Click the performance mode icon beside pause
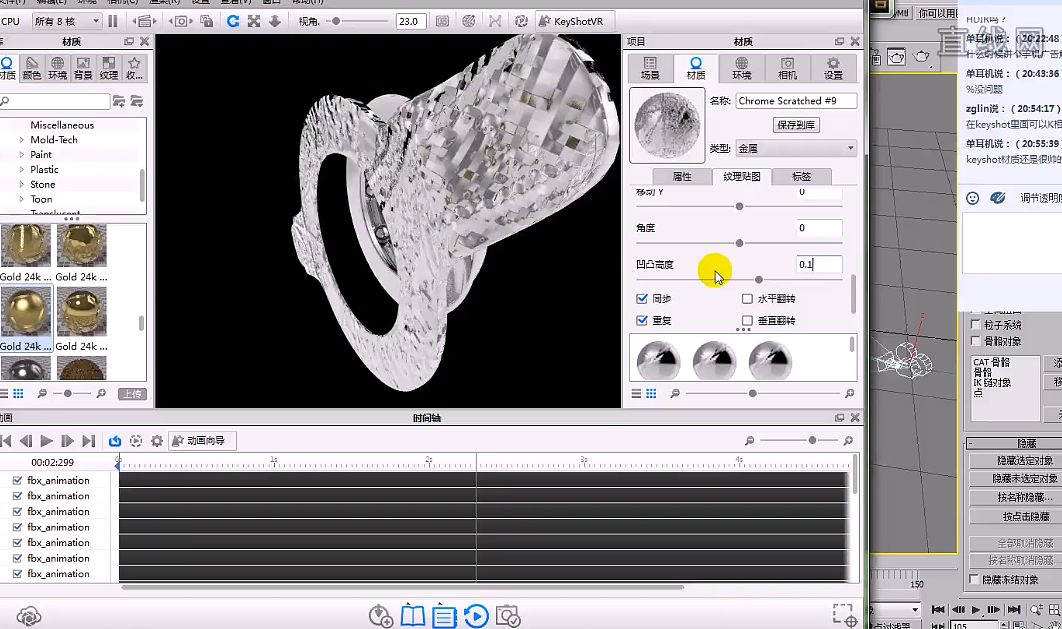 click(x=144, y=21)
